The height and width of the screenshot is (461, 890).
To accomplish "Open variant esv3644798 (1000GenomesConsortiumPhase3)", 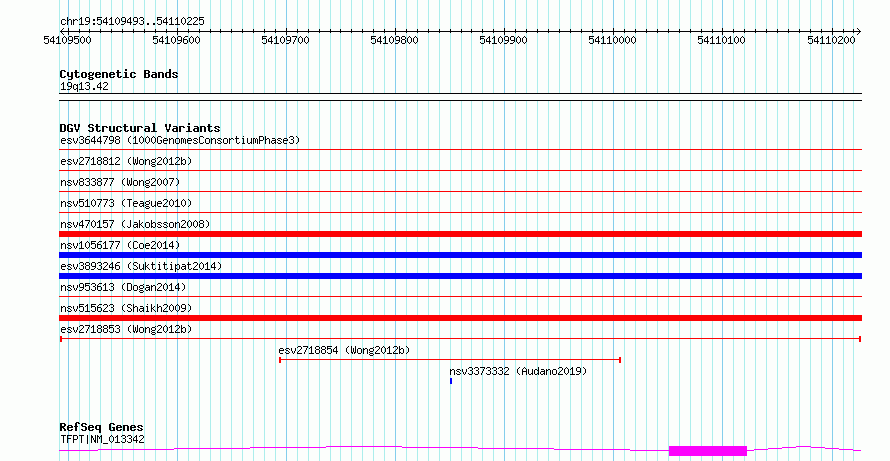I will click(x=180, y=140).
